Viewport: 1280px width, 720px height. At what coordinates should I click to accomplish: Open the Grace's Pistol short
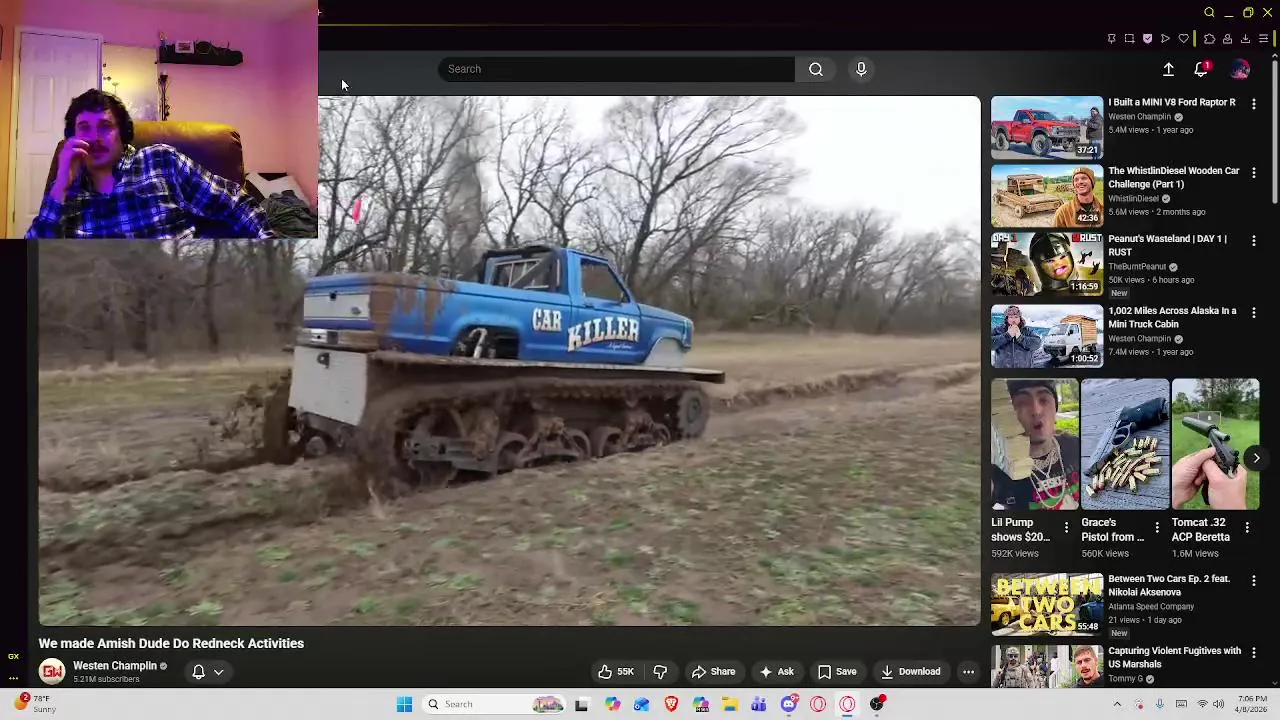1125,444
